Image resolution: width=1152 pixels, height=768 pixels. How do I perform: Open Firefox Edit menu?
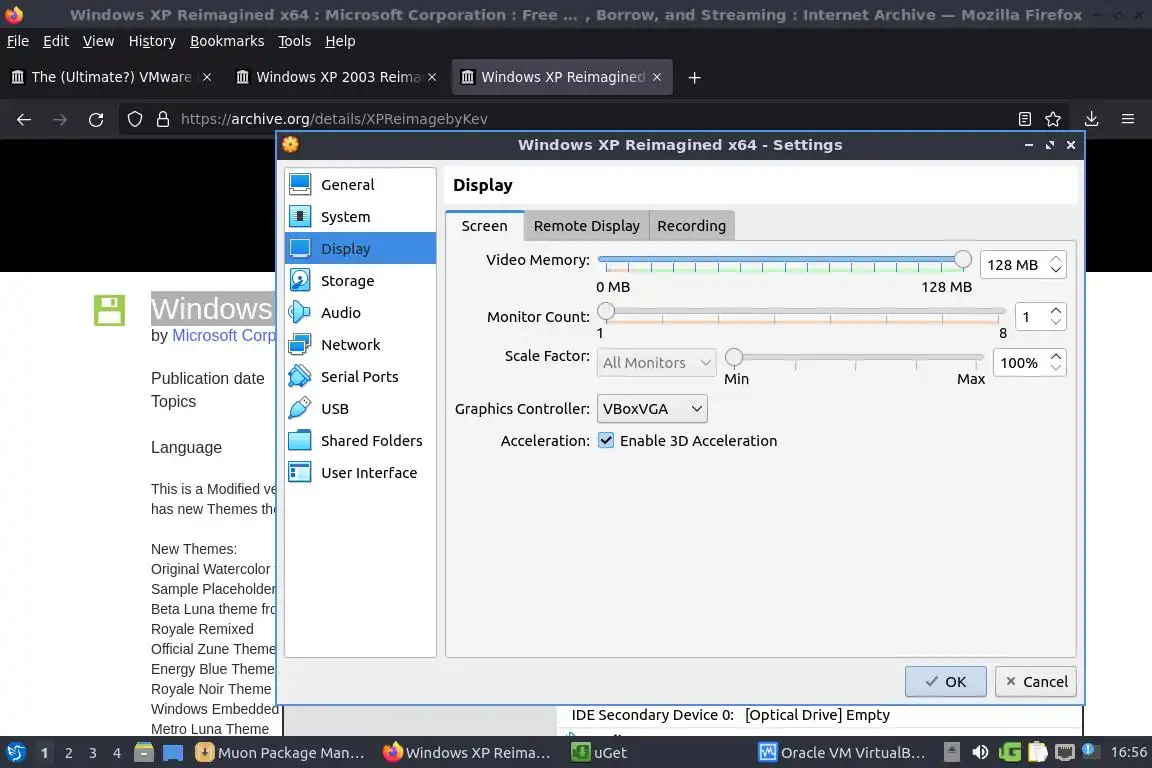[56, 41]
